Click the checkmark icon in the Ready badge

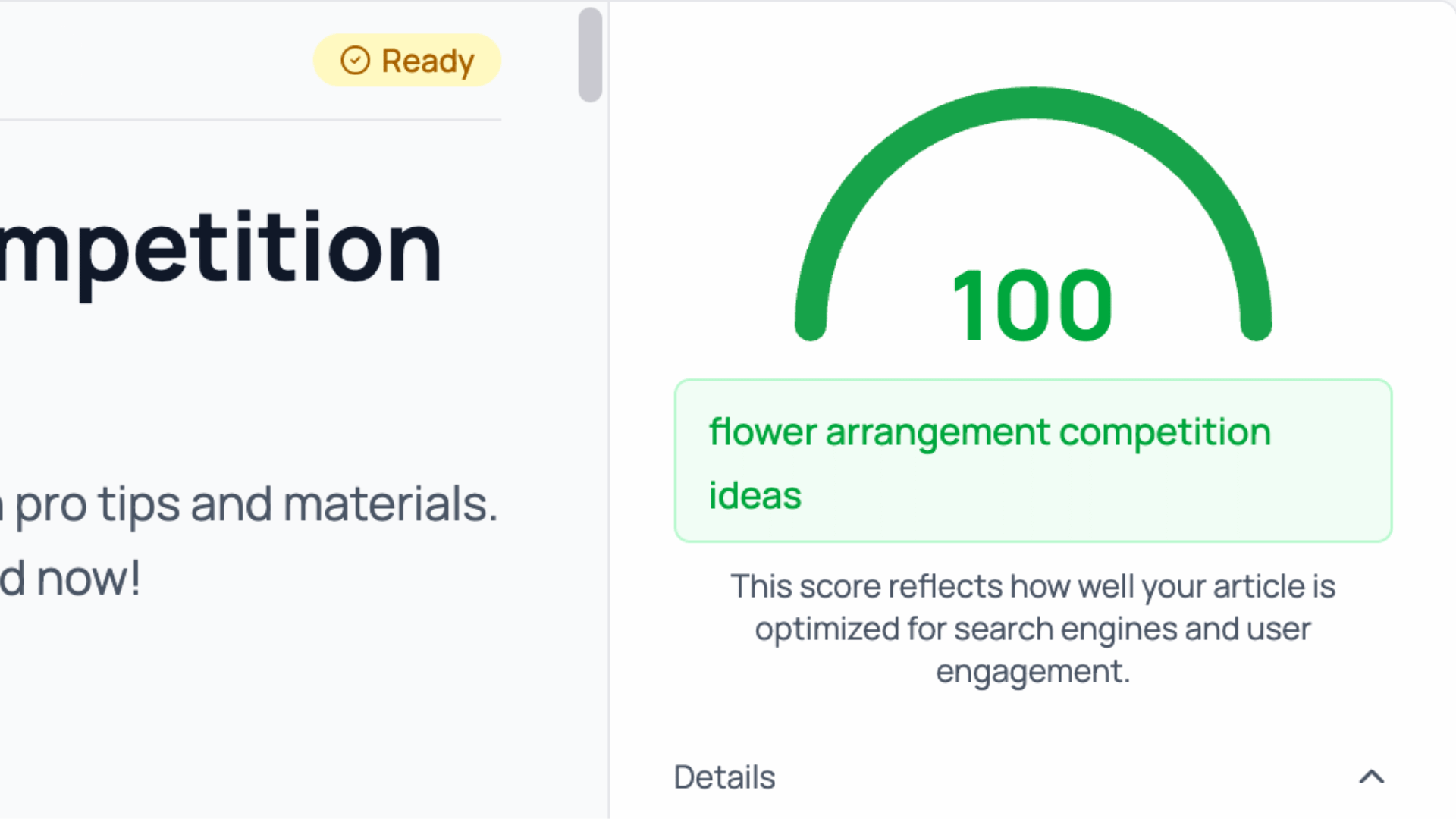click(353, 60)
